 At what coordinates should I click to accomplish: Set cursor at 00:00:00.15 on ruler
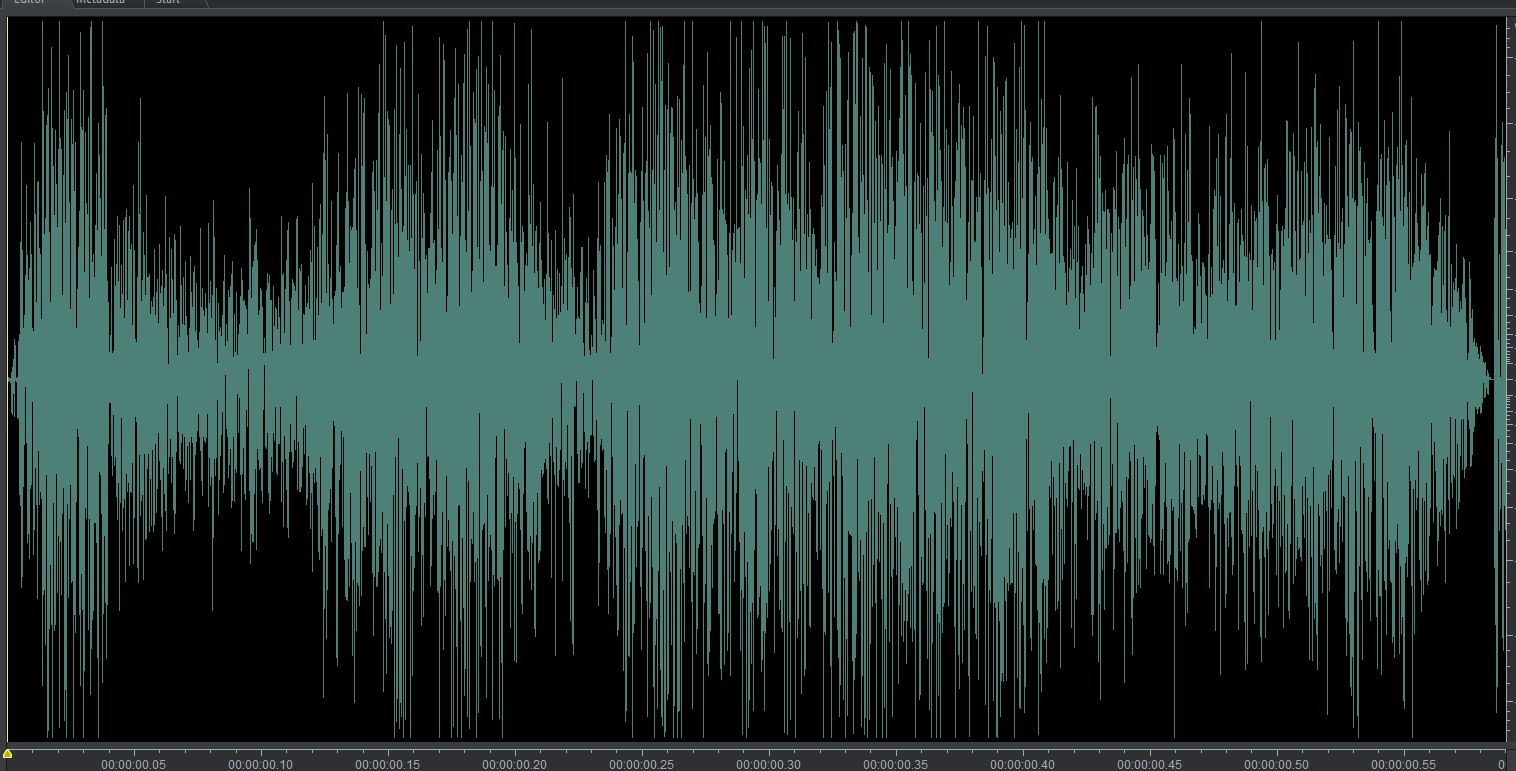tap(387, 764)
